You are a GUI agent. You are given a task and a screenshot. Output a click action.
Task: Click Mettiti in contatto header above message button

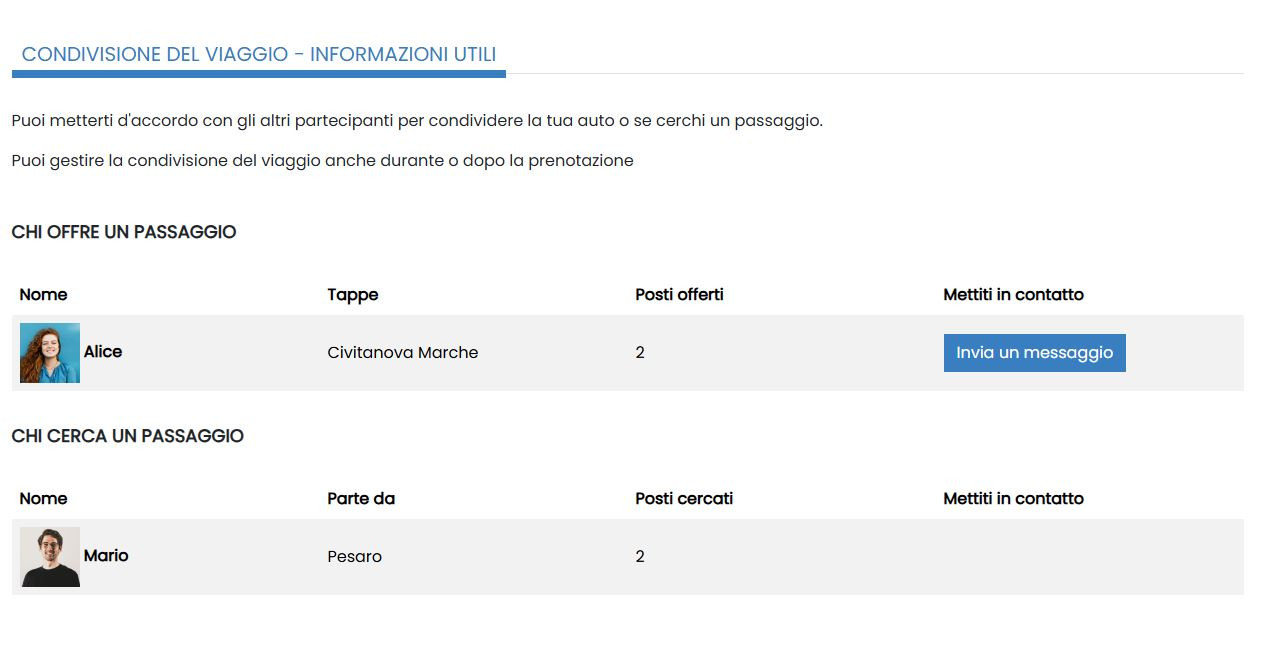(1013, 295)
